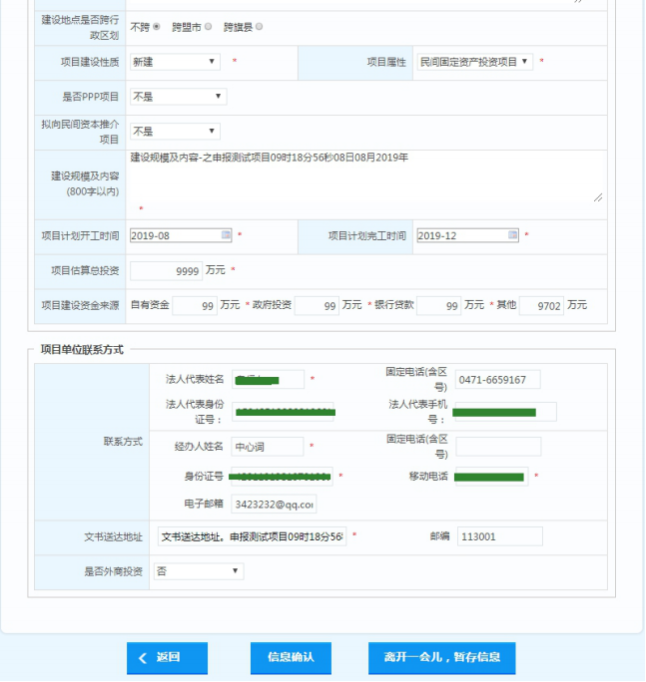Viewport: 646px width, 682px height.
Task: Expand 拟向民间资本推介项目 dropdown
Action: point(174,131)
